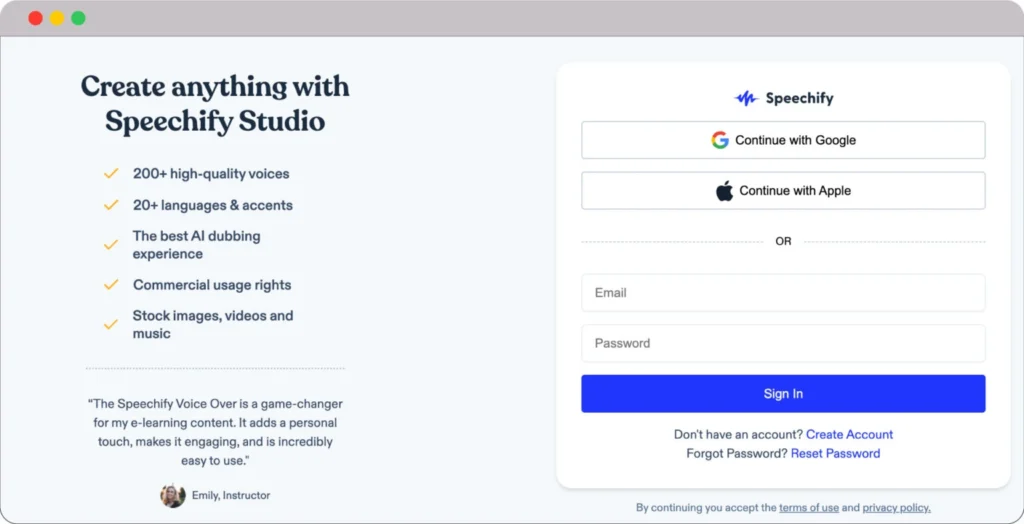Open the privacy policy link
Screen dimensions: 1024x524
896,508
